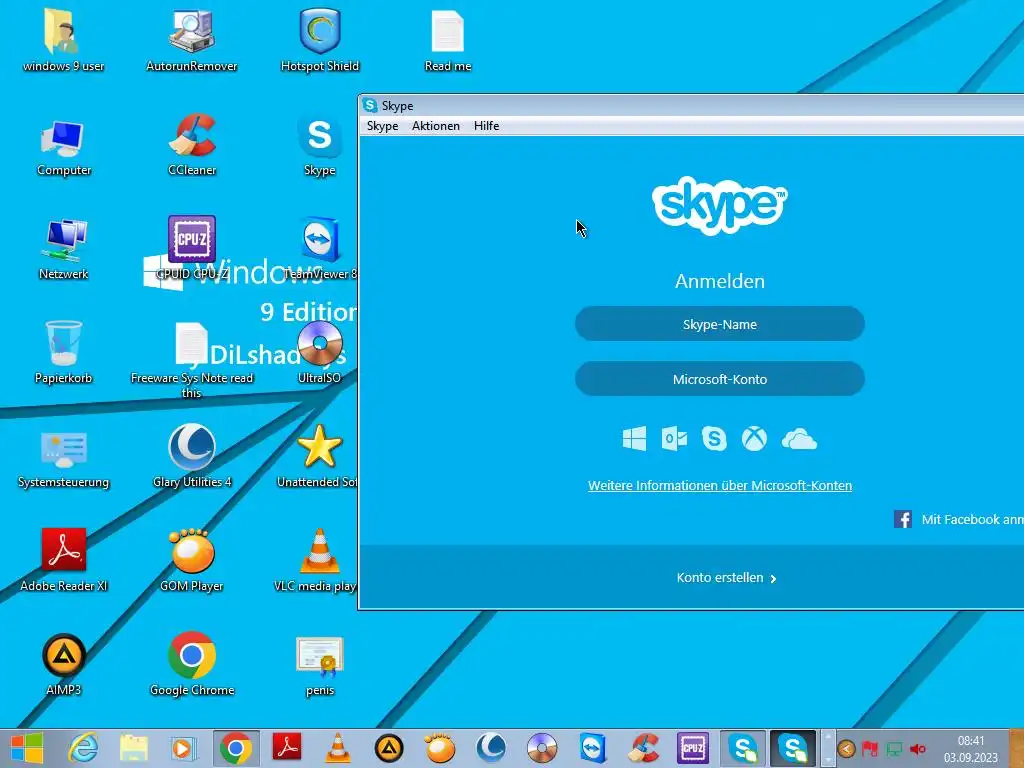Screen dimensions: 1024x768
Task: Select Google Chrome desktop icon
Action: (x=191, y=664)
